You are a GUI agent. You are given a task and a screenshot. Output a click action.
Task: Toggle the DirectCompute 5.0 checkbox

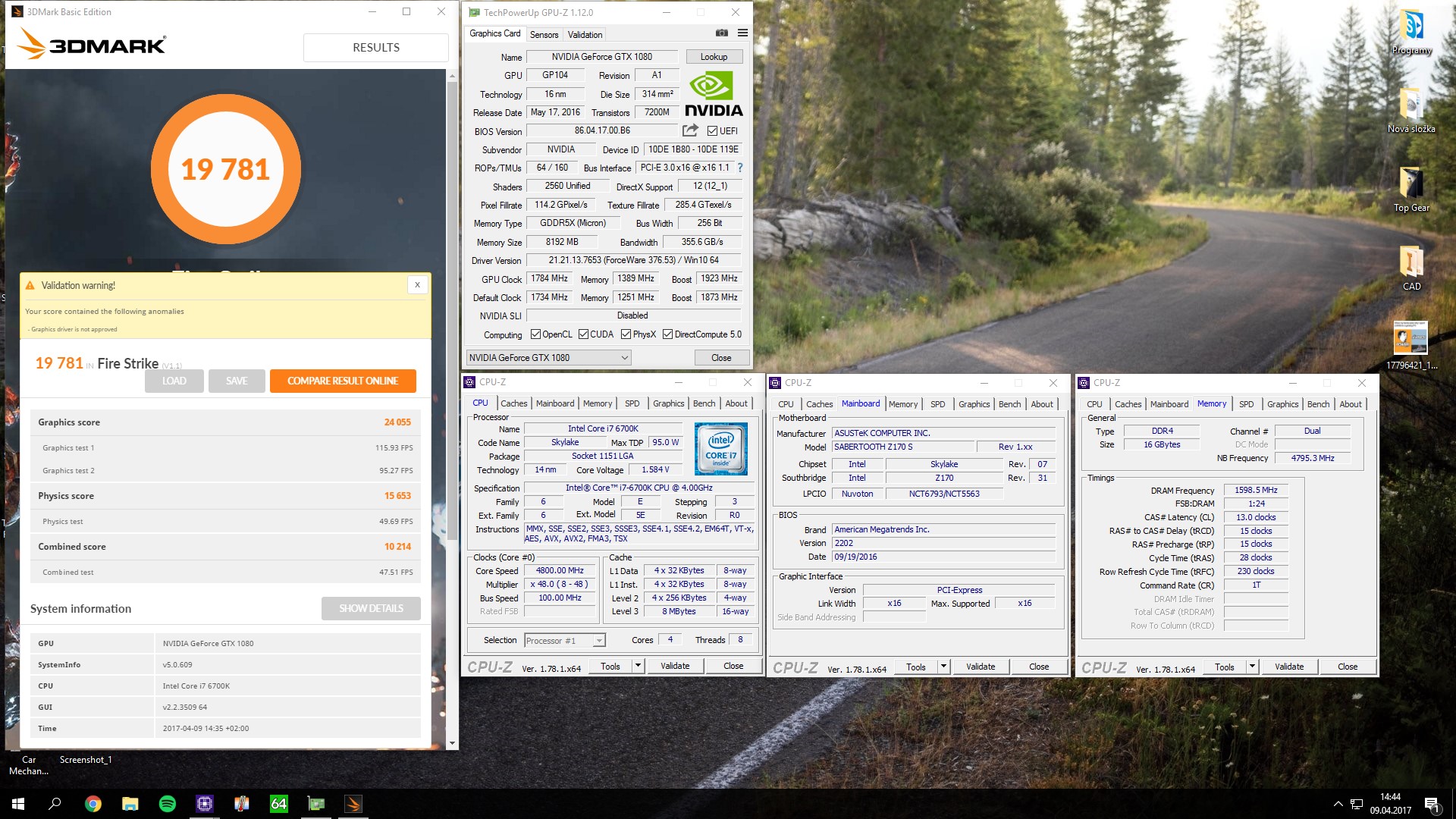click(x=667, y=334)
